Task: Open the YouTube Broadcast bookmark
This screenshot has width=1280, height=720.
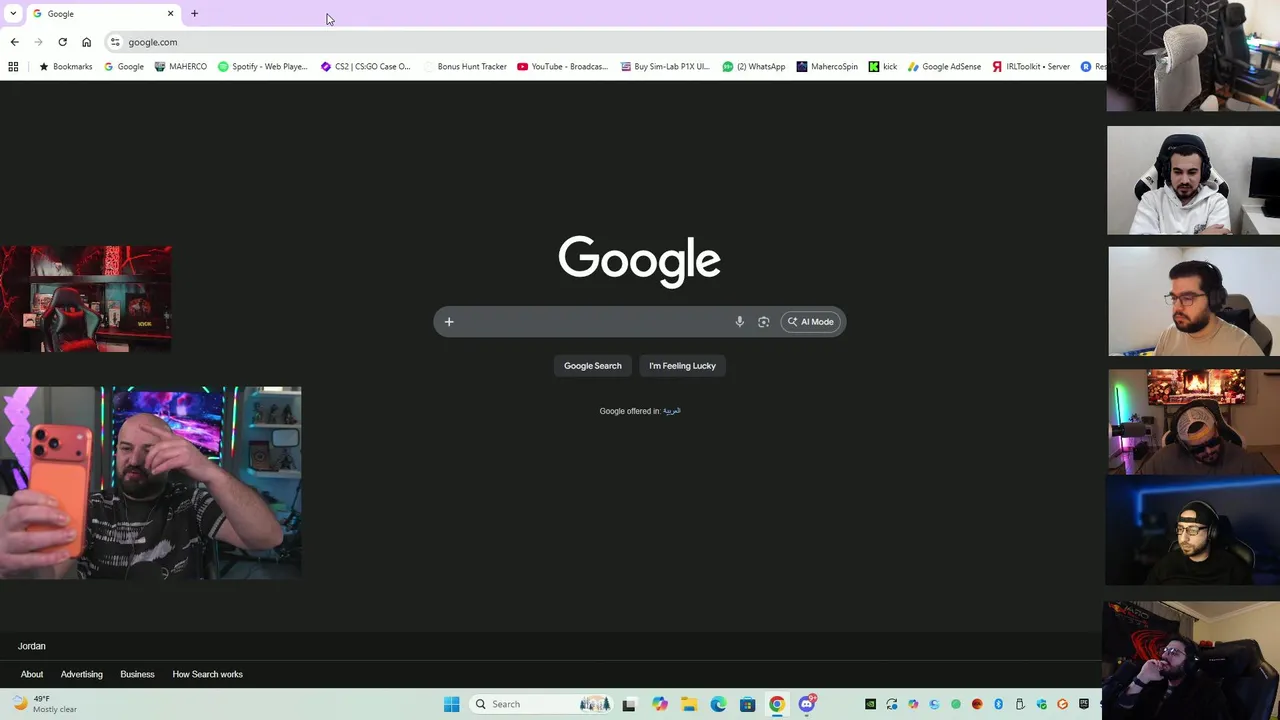Action: (x=562, y=66)
